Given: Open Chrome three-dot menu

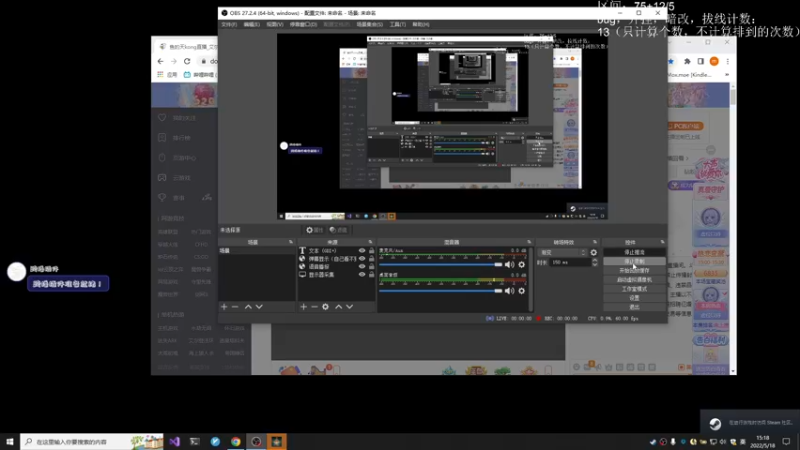Looking at the screenshot, I should pyautogui.click(x=728, y=61).
